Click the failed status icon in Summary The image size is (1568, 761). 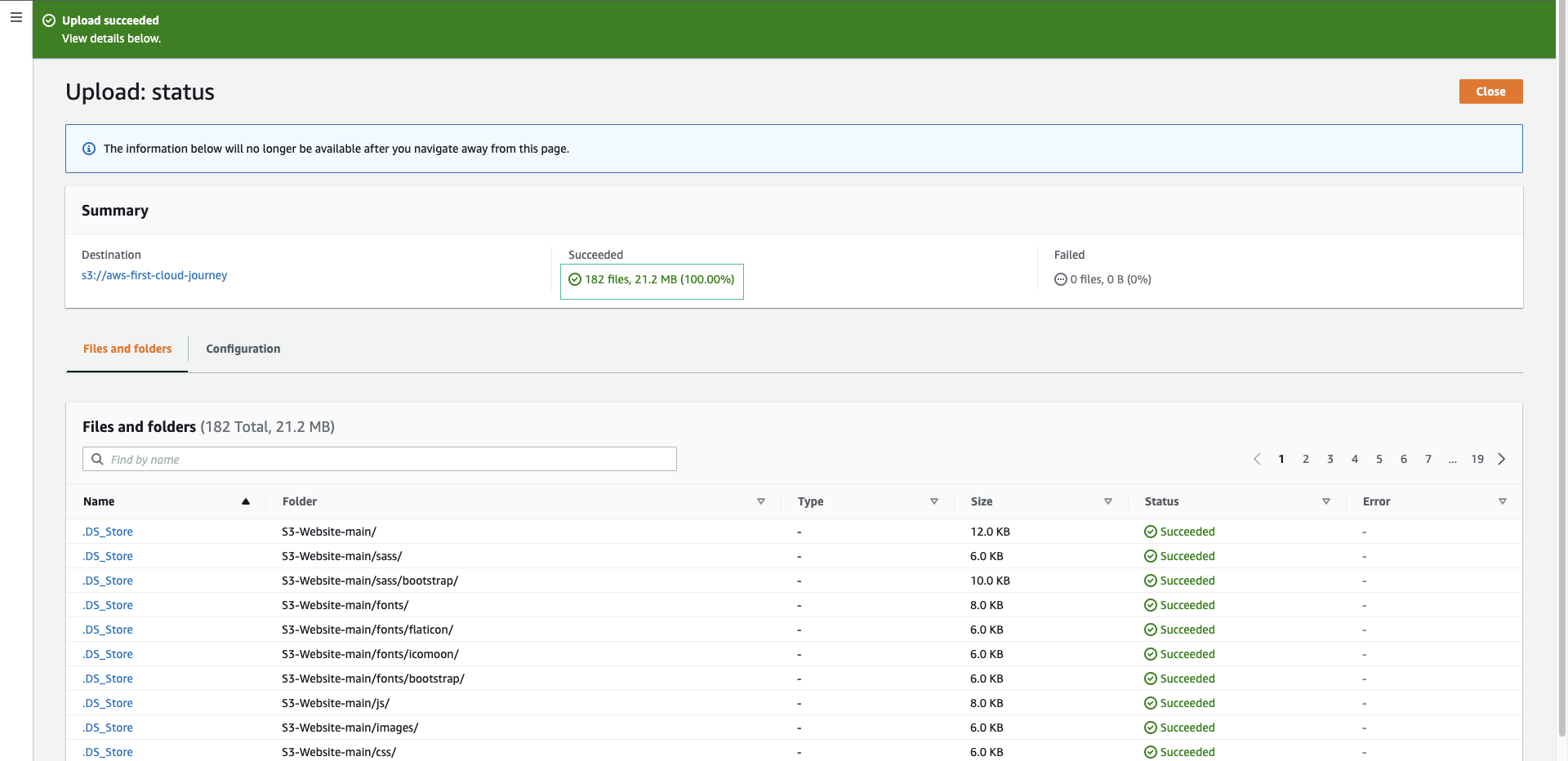(x=1061, y=279)
